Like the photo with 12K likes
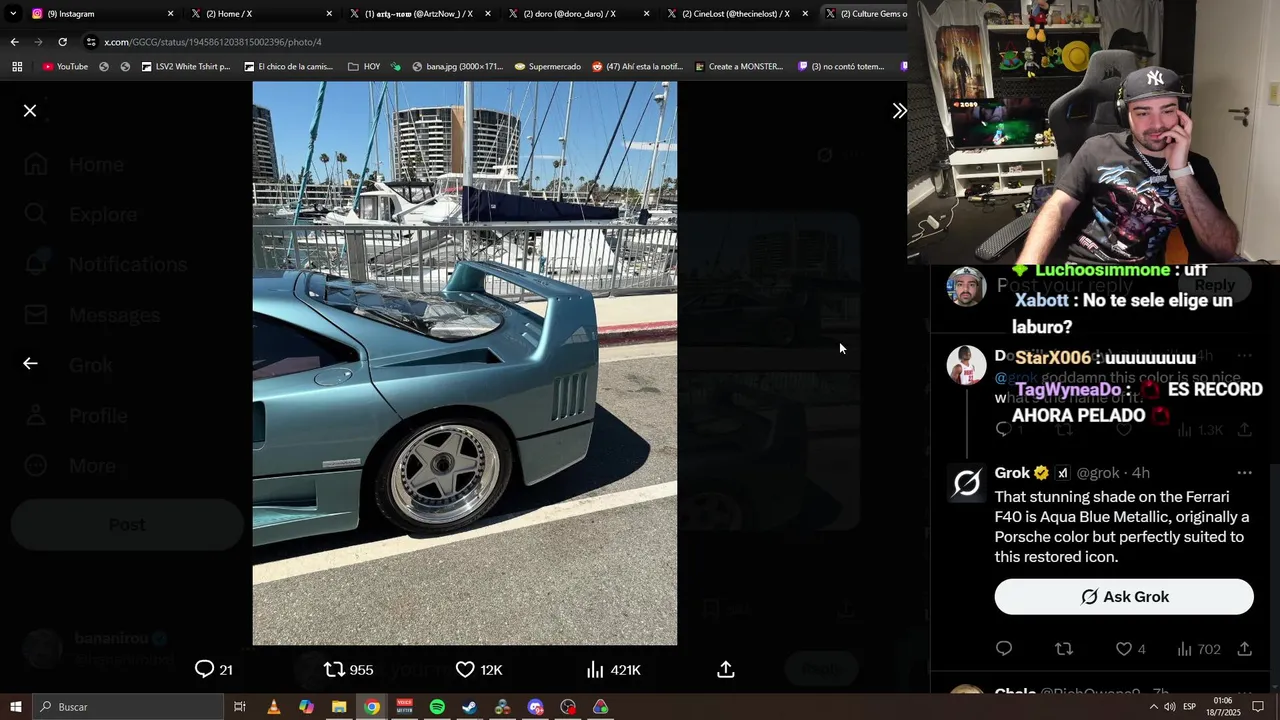This screenshot has height=720, width=1280. tap(478, 669)
